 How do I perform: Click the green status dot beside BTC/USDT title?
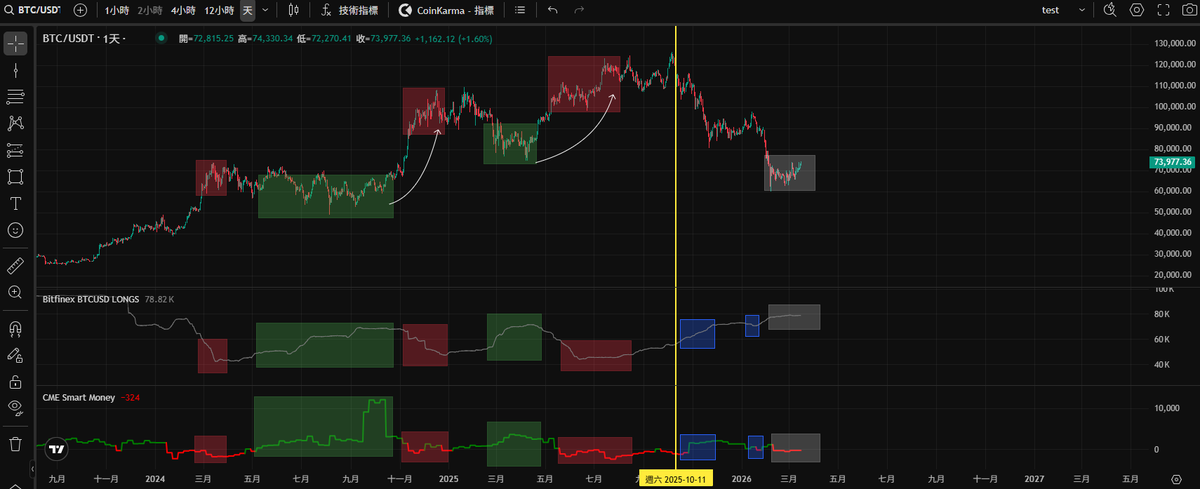point(162,39)
